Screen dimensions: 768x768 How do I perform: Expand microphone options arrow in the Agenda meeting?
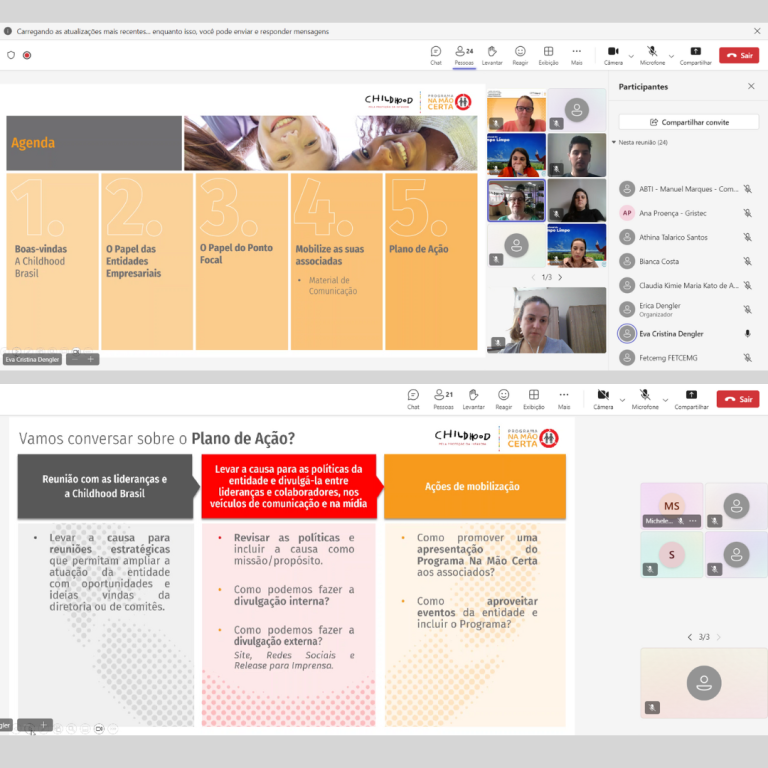click(x=671, y=56)
